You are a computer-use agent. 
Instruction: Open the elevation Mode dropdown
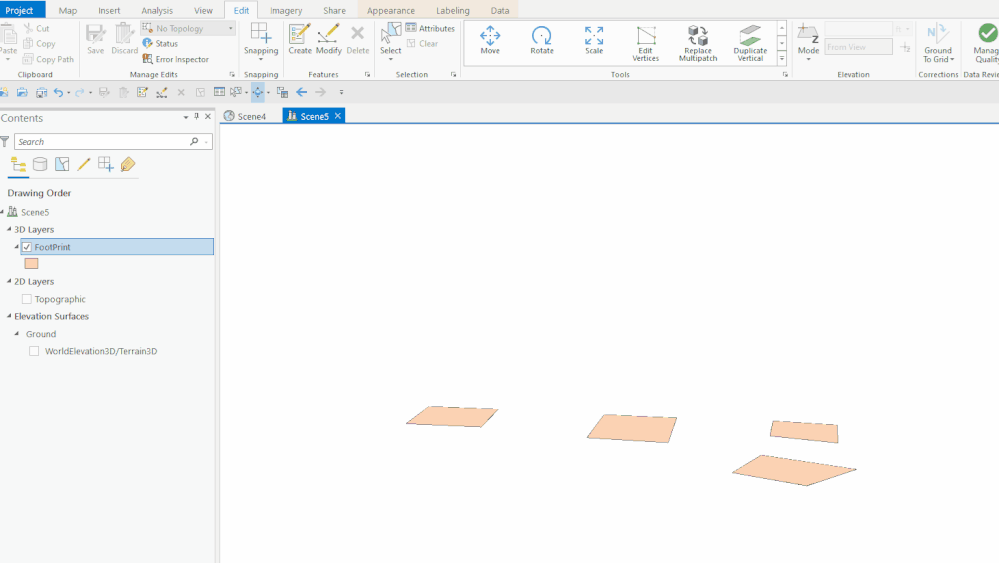point(809,59)
